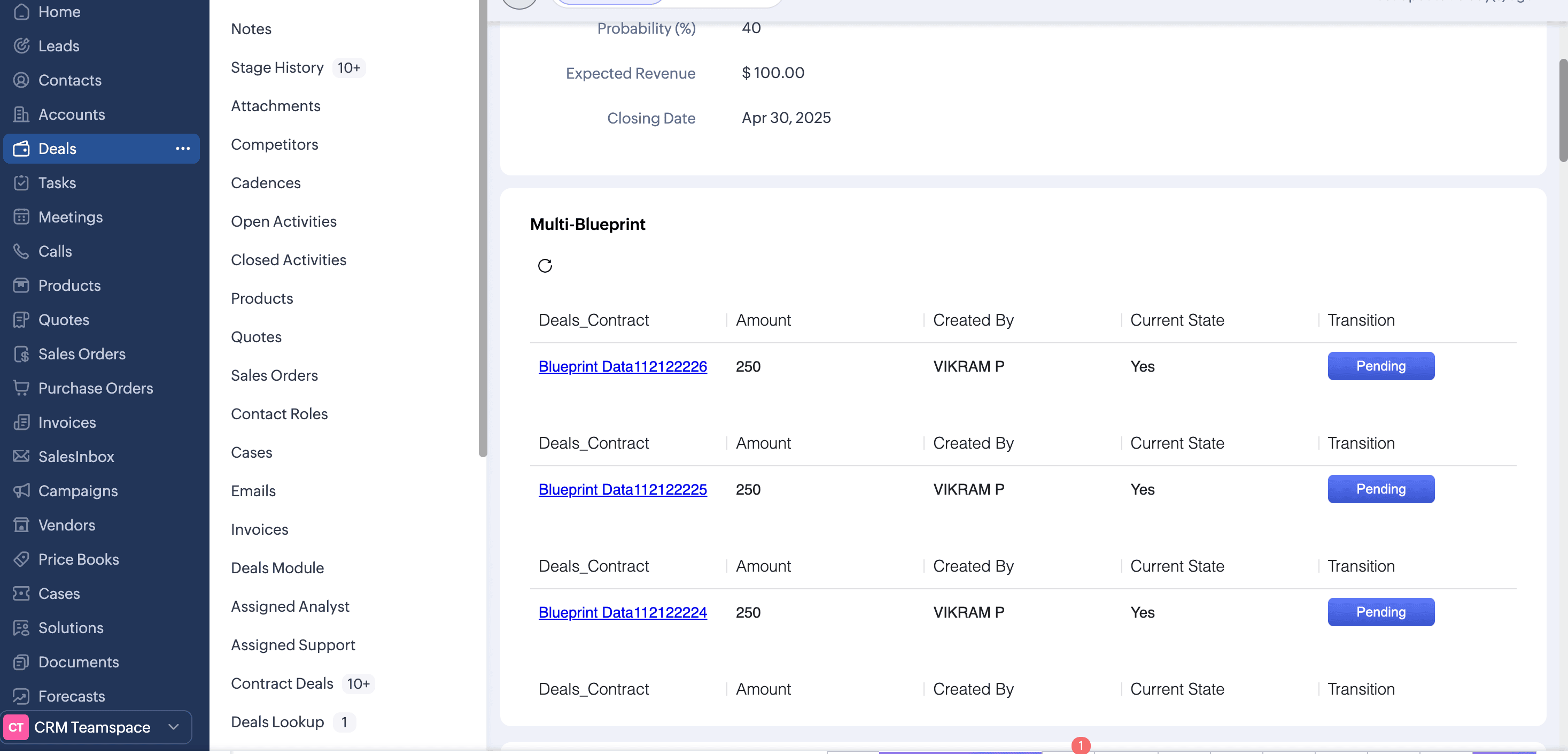The height and width of the screenshot is (754, 1568).
Task: Expand the CRM Teamspace switcher chevron
Action: point(174,727)
